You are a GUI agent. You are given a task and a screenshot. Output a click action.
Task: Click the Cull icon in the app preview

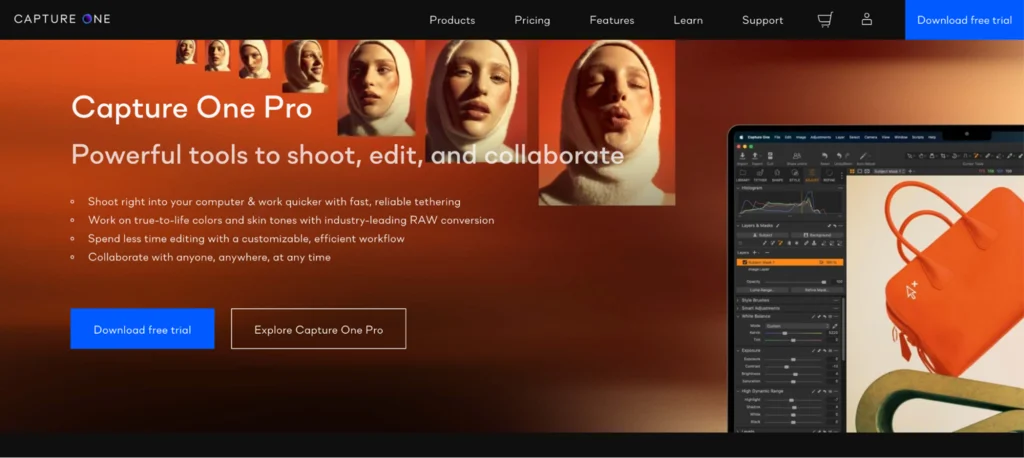pos(770,155)
